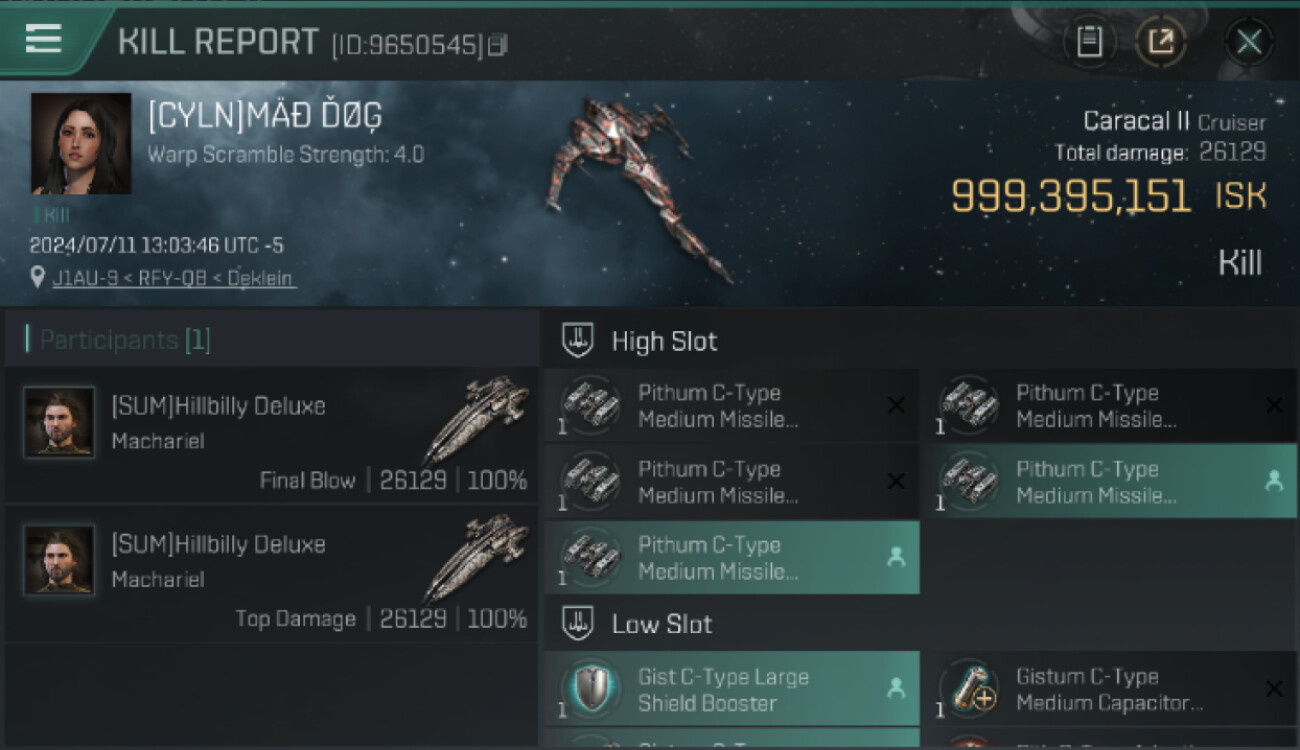Click the clipboard notes icon
Viewport: 1300px width, 750px height.
1089,42
